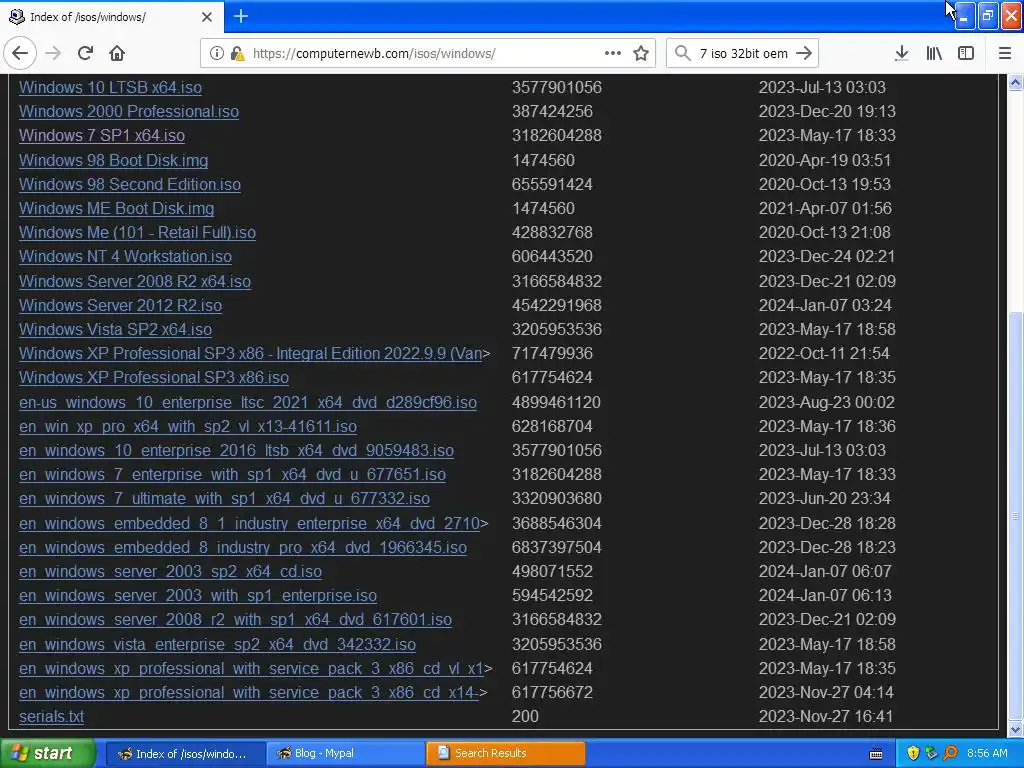Click scrollbar up arrow on page

tap(1016, 82)
